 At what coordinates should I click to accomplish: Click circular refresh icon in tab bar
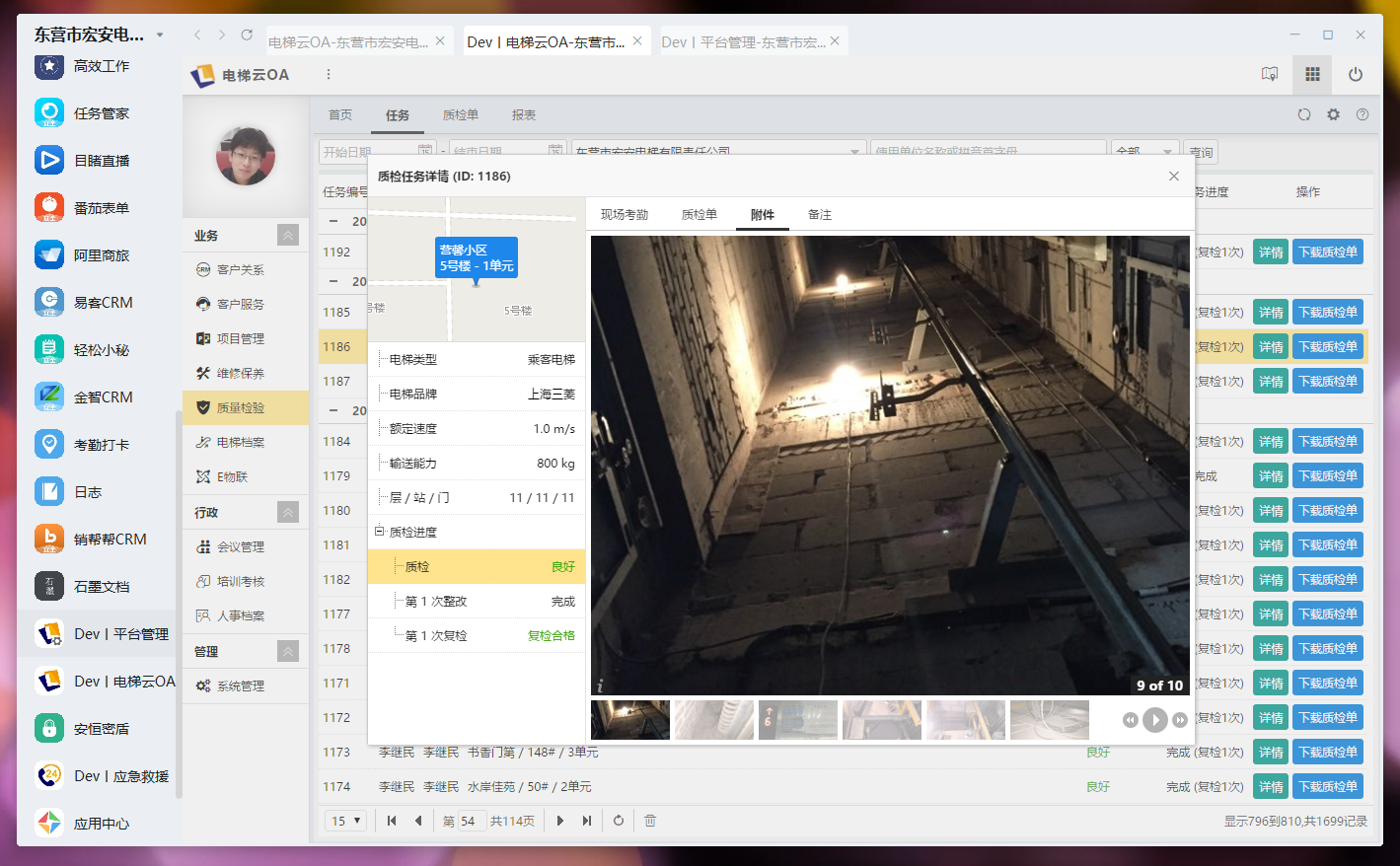(x=1304, y=114)
